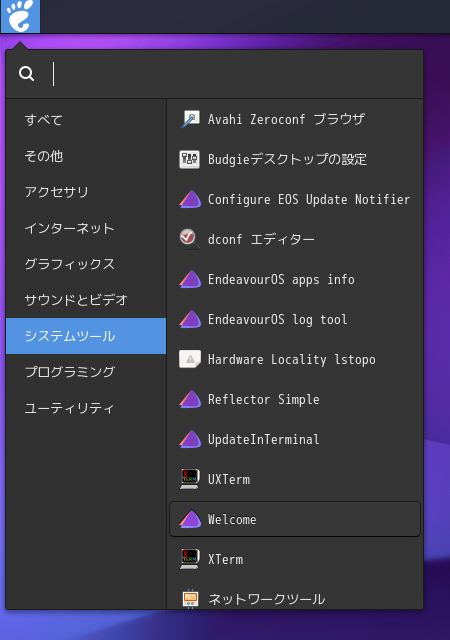Viewport: 450px width, 640px height.
Task: Click the Hardware Locality lstopo icon
Action: 190,359
